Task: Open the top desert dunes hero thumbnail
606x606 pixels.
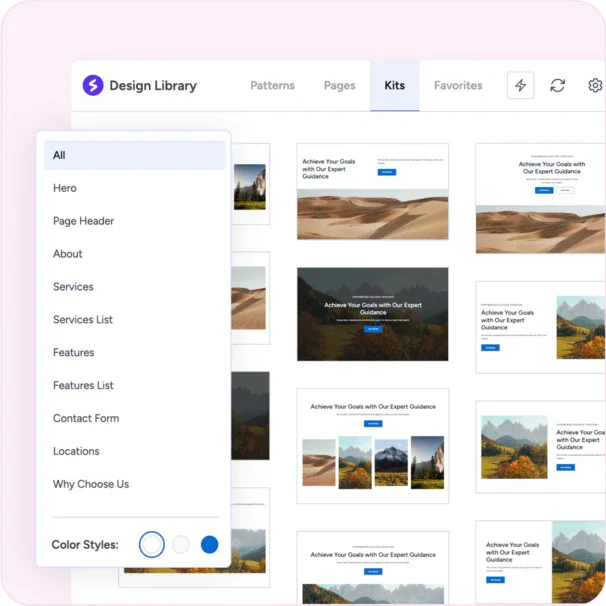Action: pos(372,191)
